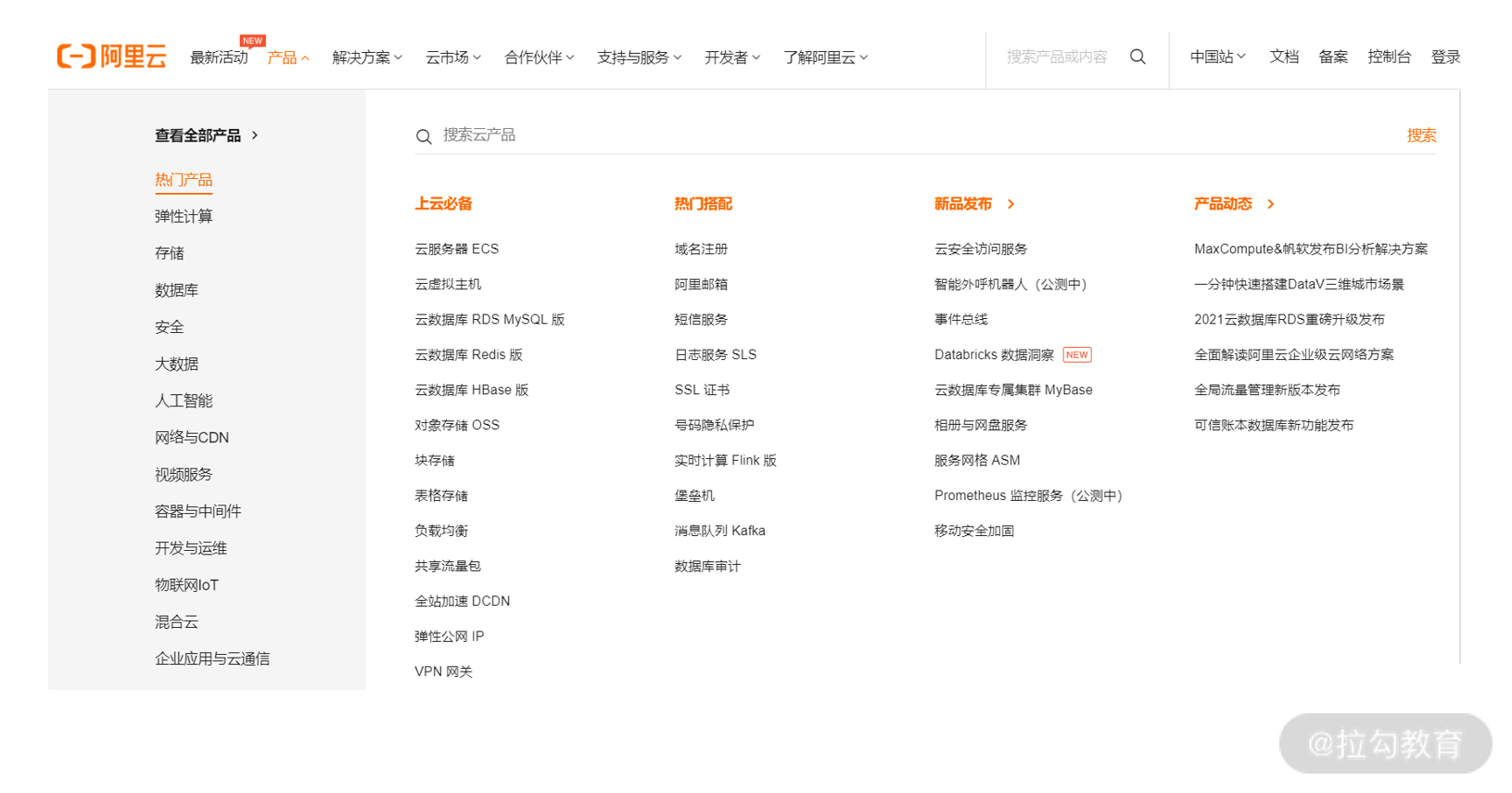Open 2021云数据库RDS重磅升级发布 article
The width and height of the screenshot is (1512, 793).
[1290, 319]
